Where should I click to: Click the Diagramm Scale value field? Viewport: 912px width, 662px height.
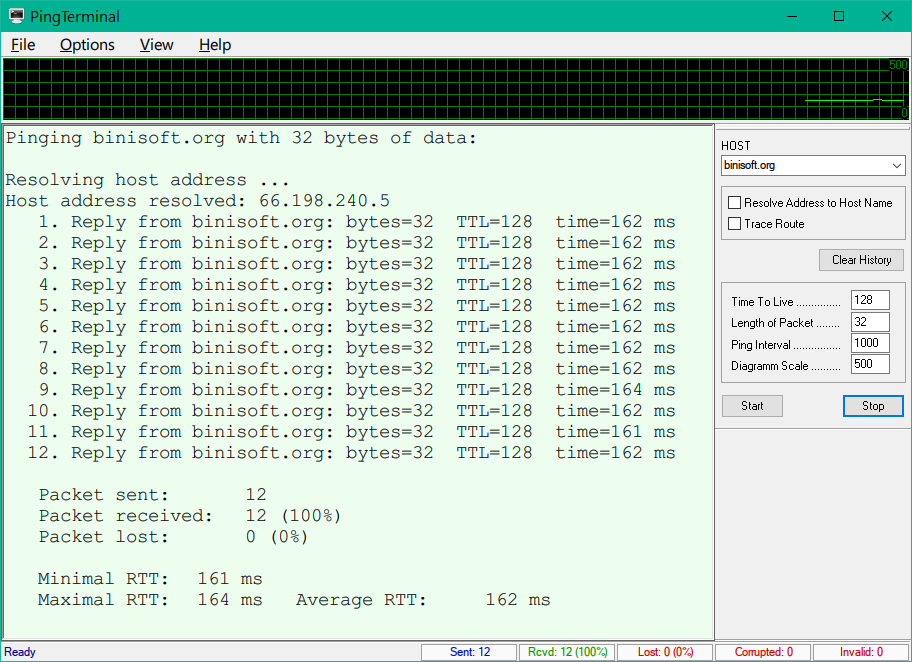point(870,364)
